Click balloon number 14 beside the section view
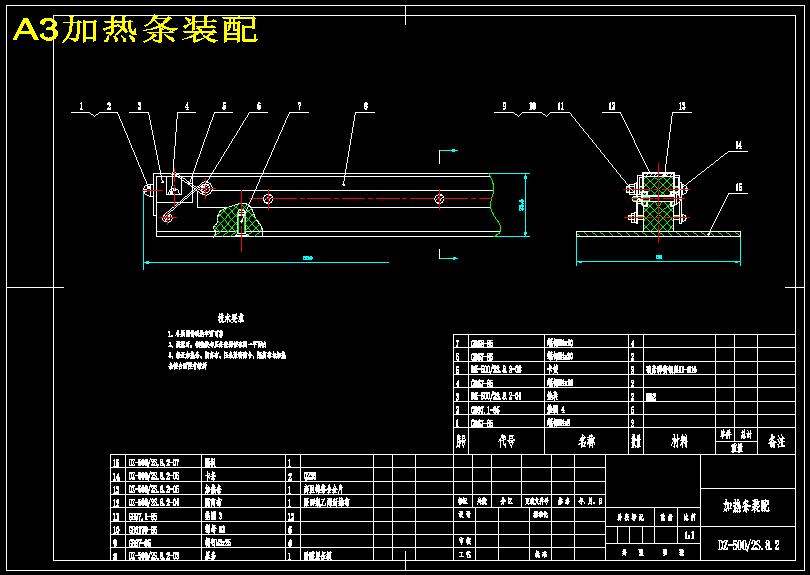Image resolution: width=810 pixels, height=575 pixels. pyautogui.click(x=739, y=146)
